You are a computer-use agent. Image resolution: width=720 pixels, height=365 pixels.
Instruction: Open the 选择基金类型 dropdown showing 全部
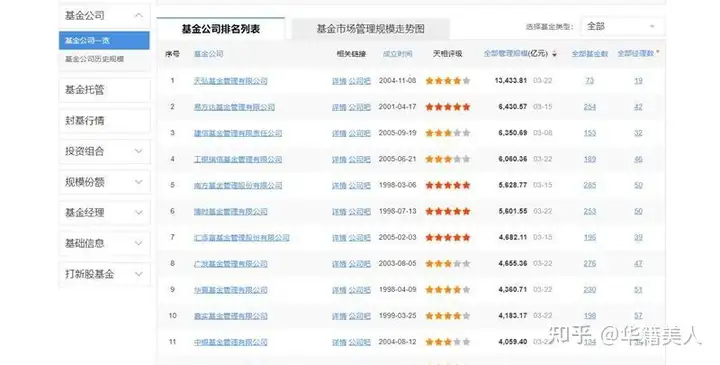[622, 27]
